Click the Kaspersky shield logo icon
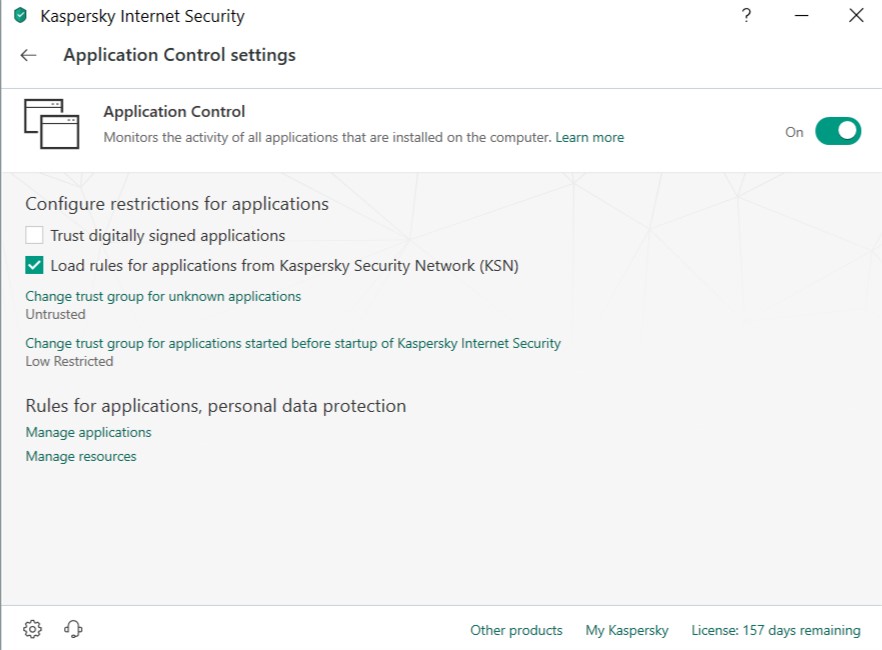 [x=20, y=16]
